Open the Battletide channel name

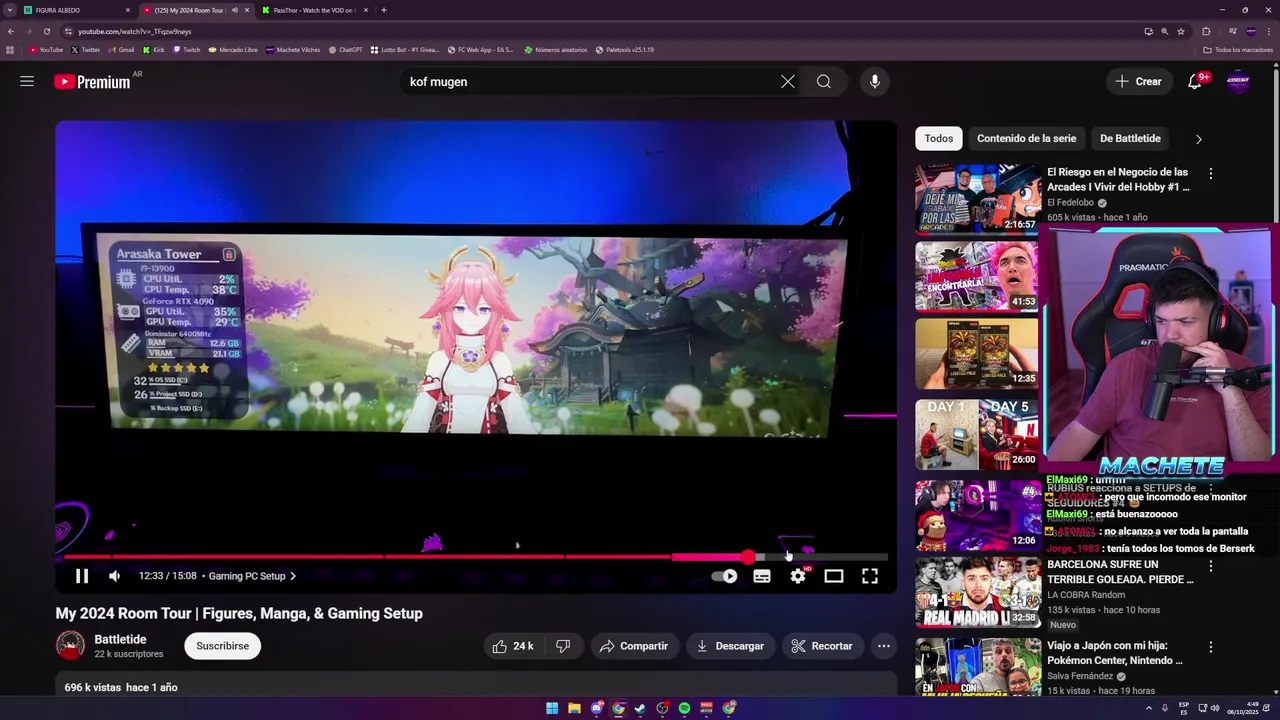120,640
